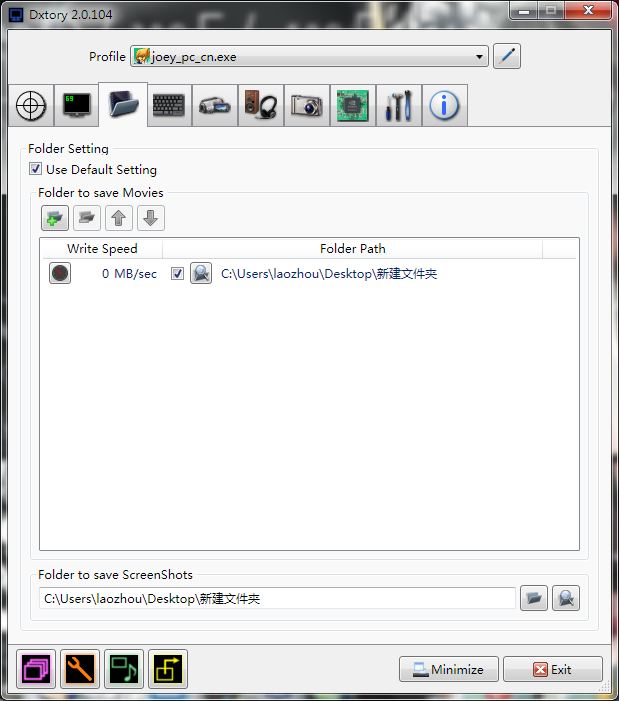
Task: Open the blue Information tab
Action: [445, 106]
